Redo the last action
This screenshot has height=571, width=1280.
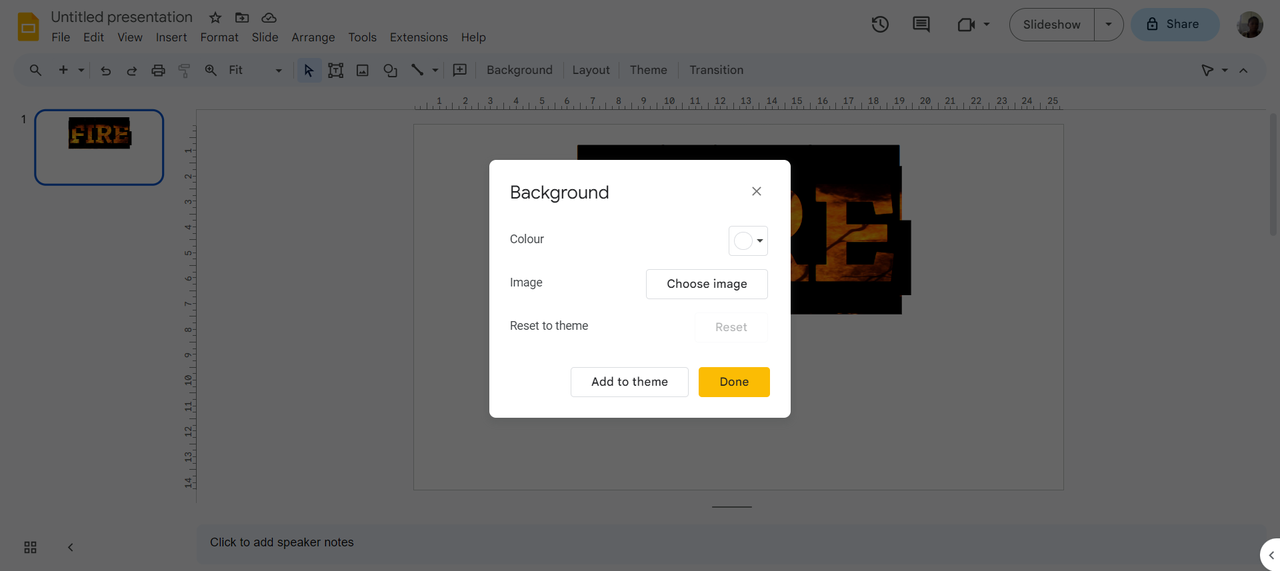[x=131, y=70]
